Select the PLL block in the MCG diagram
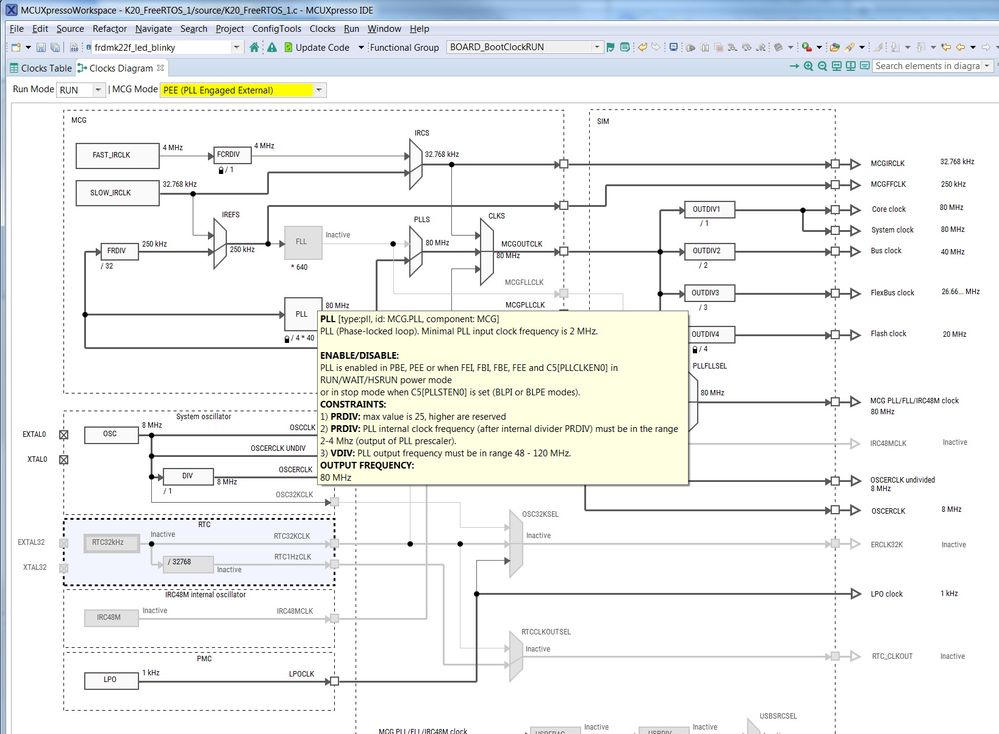This screenshot has height=734, width=999. (302, 314)
